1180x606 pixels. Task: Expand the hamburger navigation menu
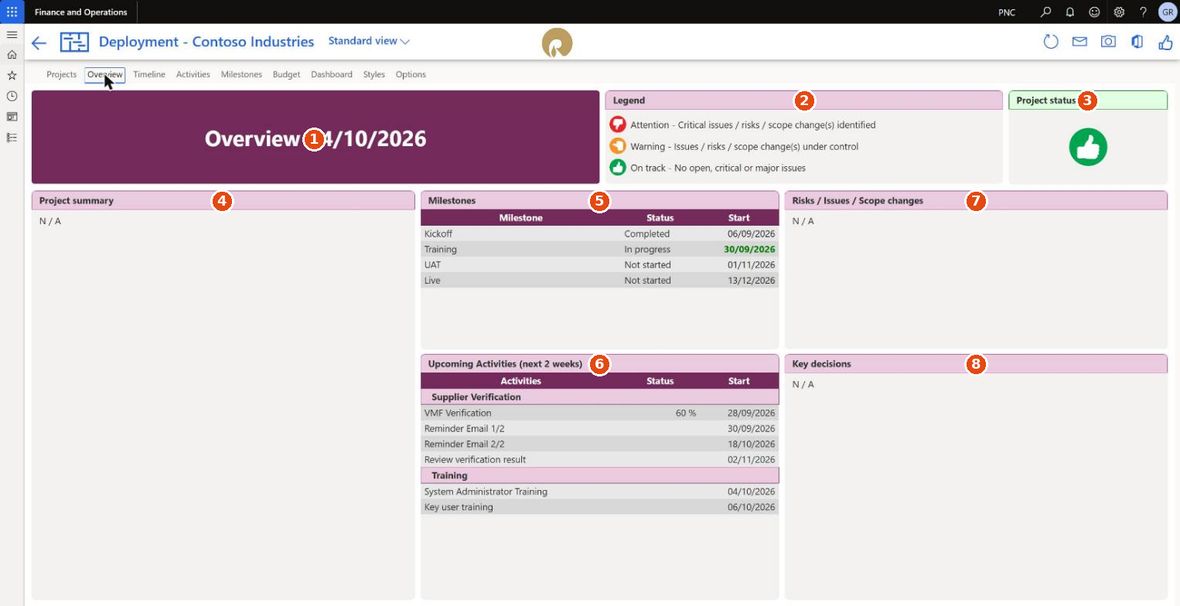(12, 35)
